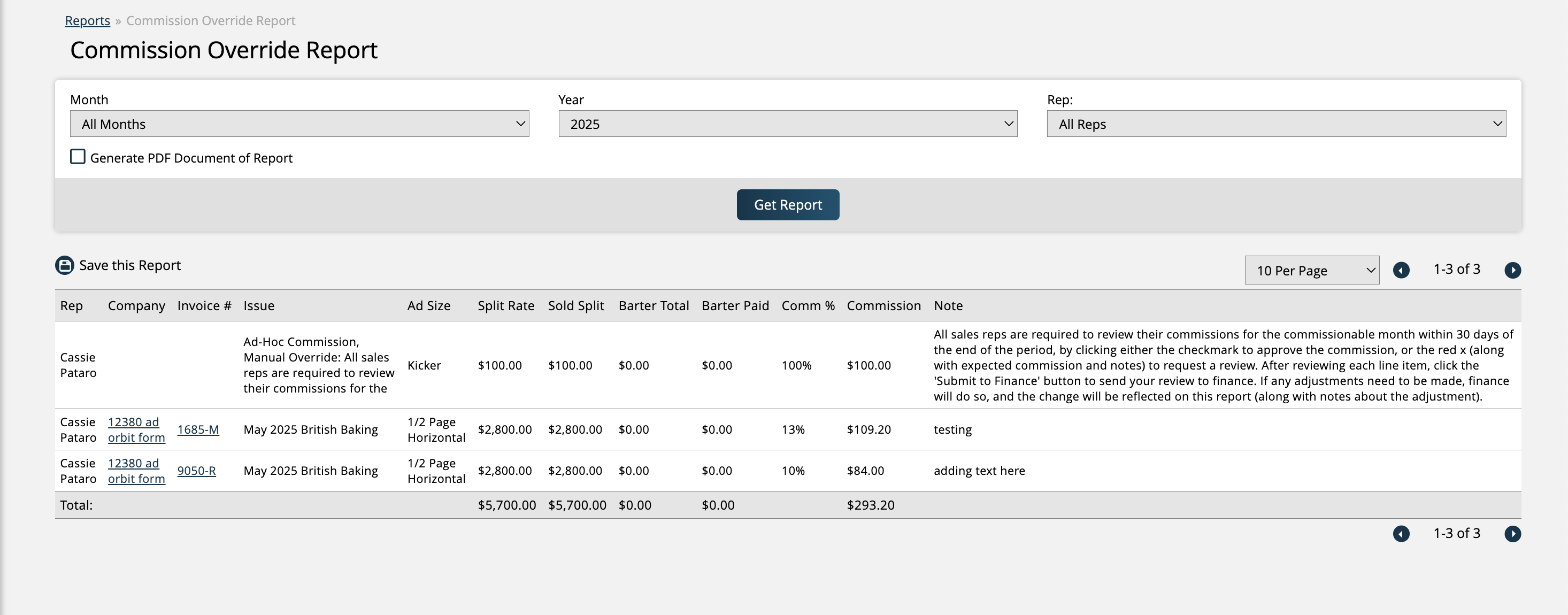The width and height of the screenshot is (1568, 615).
Task: Change the 10 Per Page selector
Action: [1312, 271]
